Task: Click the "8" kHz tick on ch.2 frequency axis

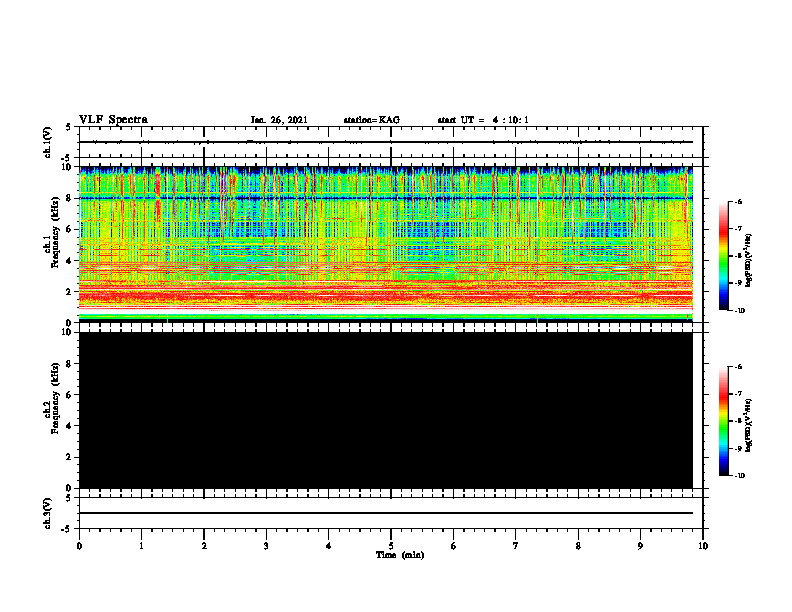Action: click(x=70, y=364)
